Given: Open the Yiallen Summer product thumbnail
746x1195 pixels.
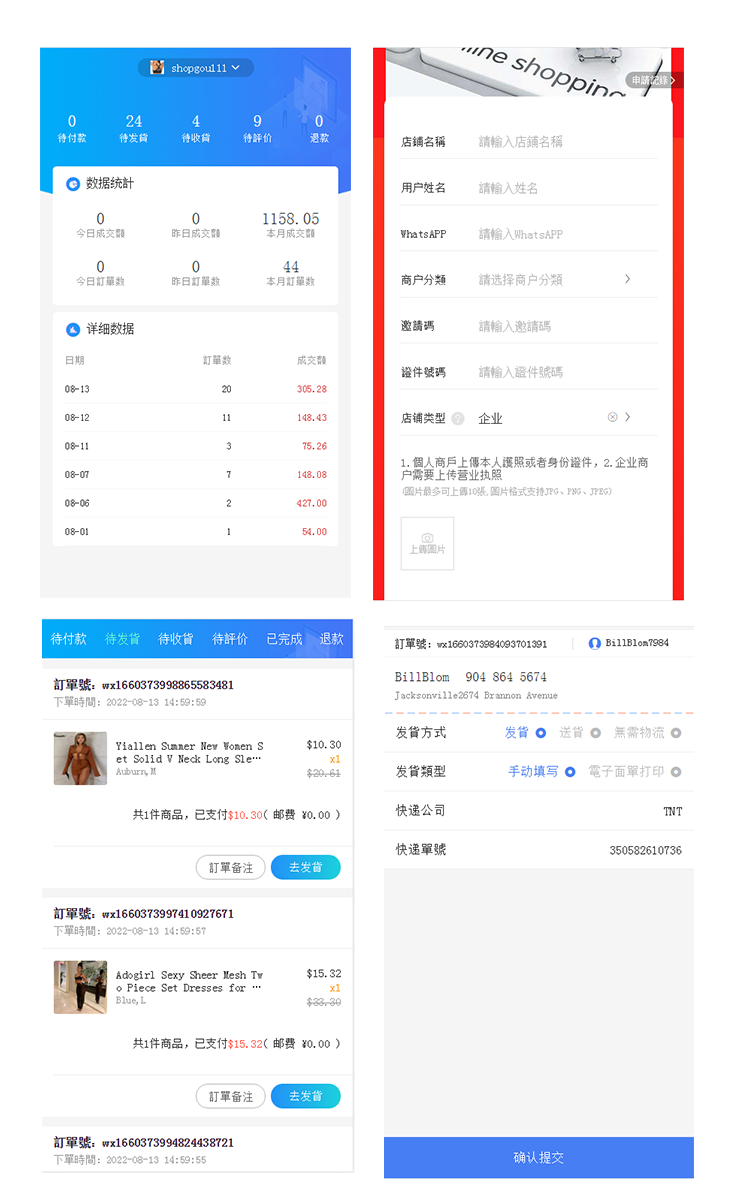Looking at the screenshot, I should point(80,758).
